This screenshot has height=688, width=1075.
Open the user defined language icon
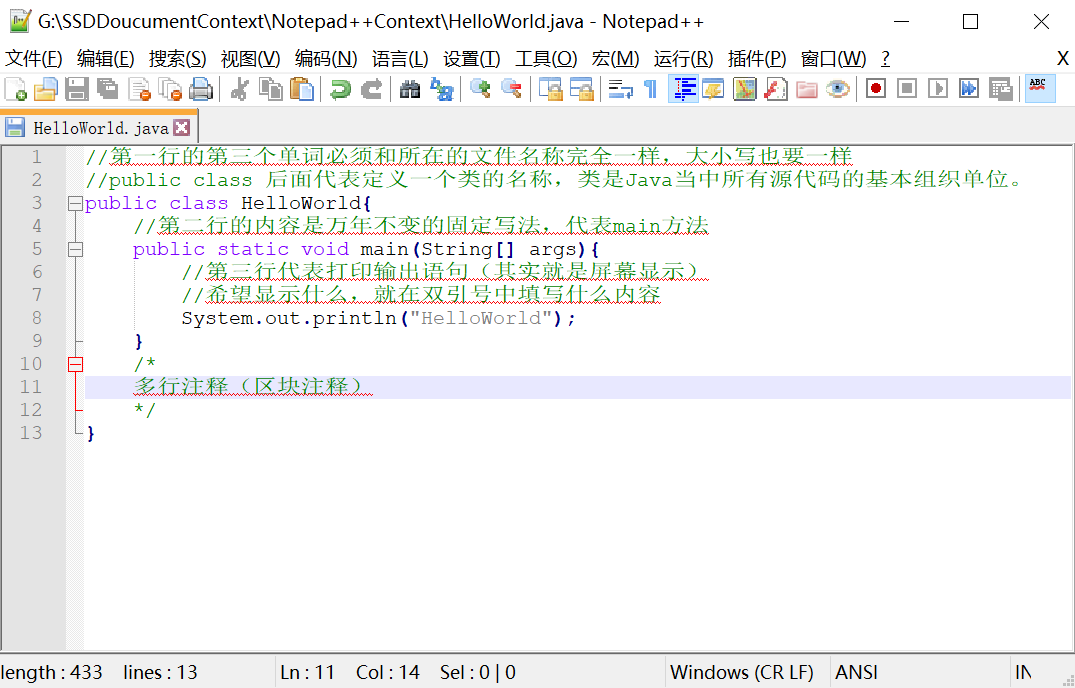(713, 89)
